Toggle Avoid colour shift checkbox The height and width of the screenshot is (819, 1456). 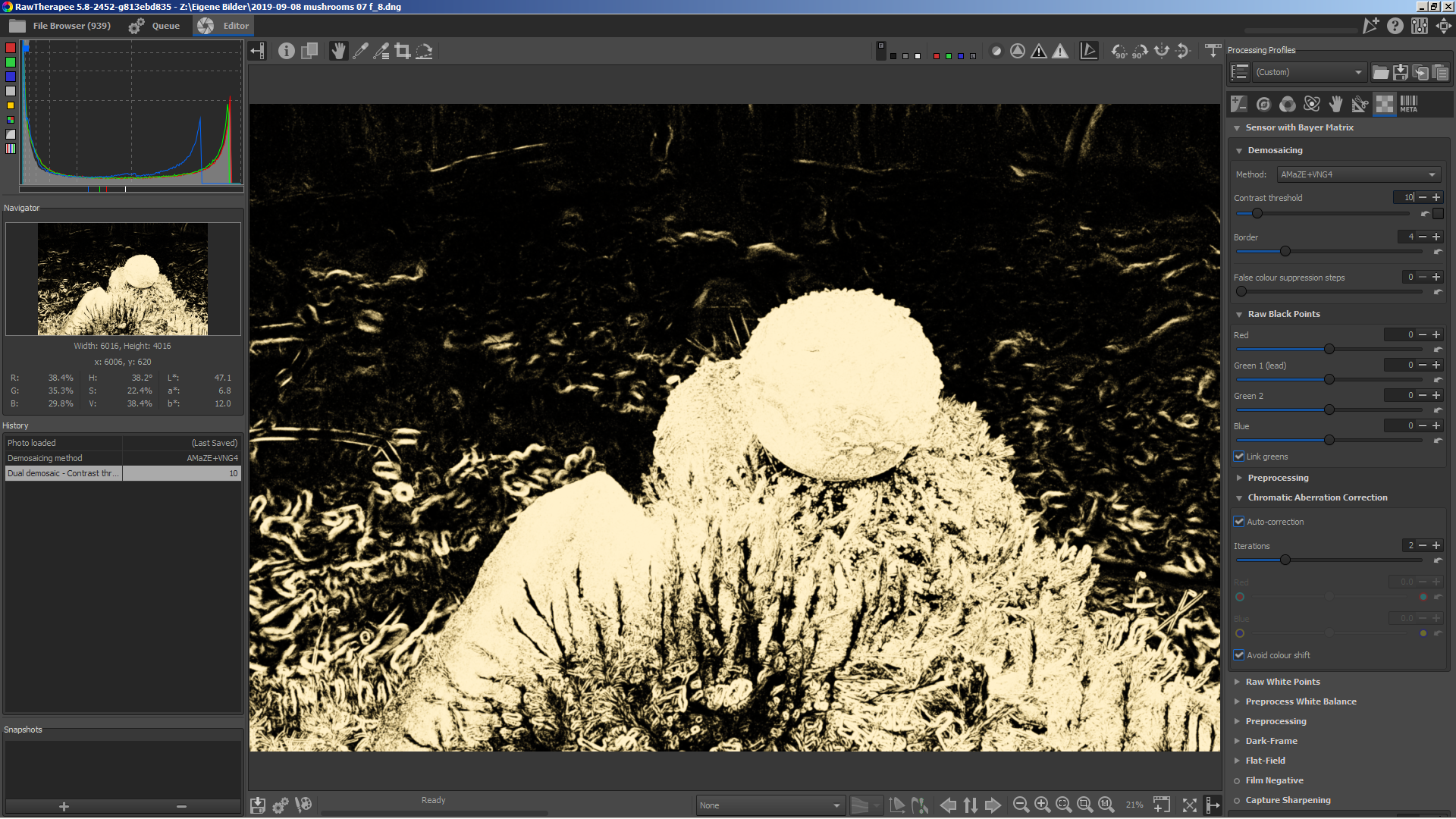[1239, 655]
